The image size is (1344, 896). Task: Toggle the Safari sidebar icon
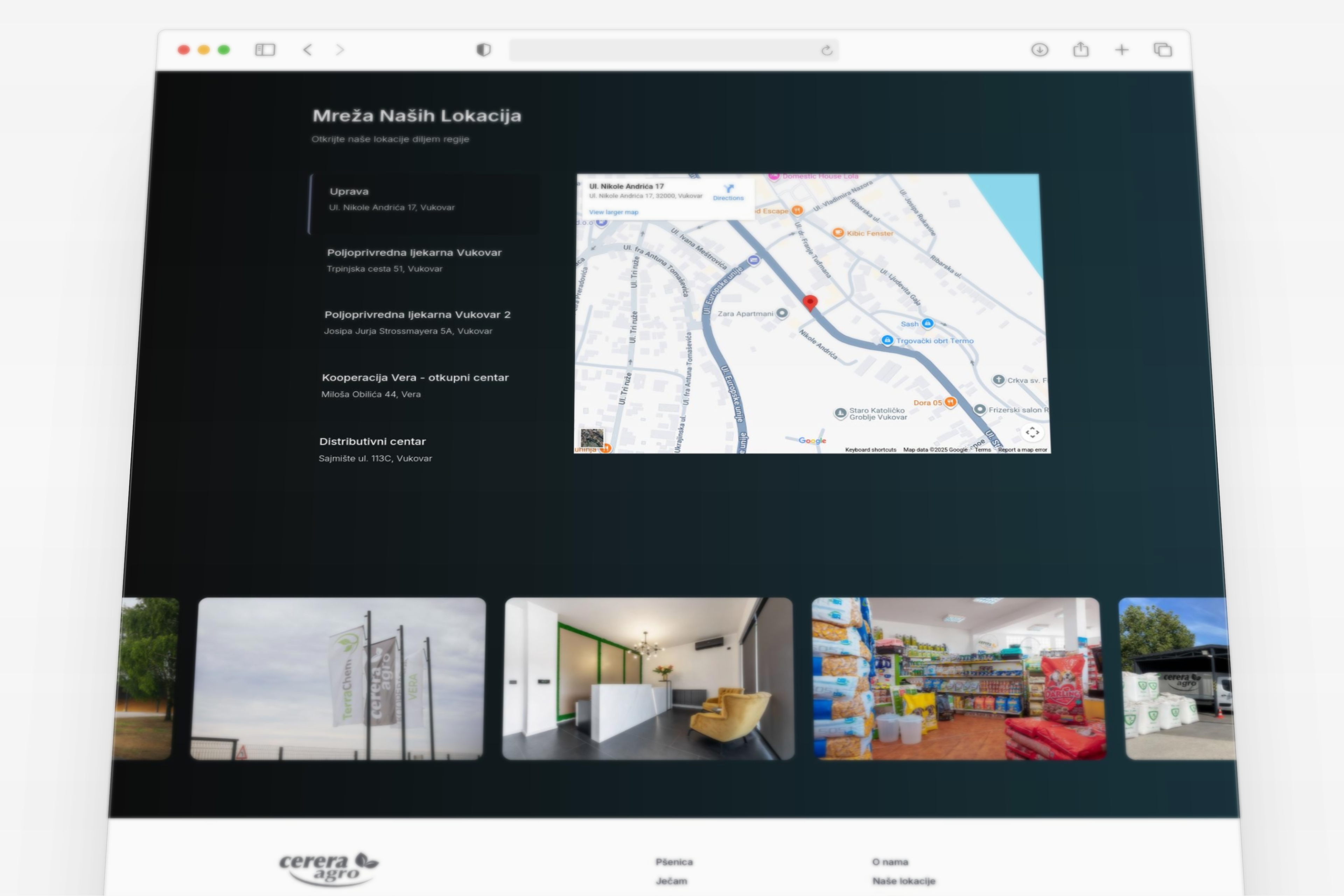(265, 50)
